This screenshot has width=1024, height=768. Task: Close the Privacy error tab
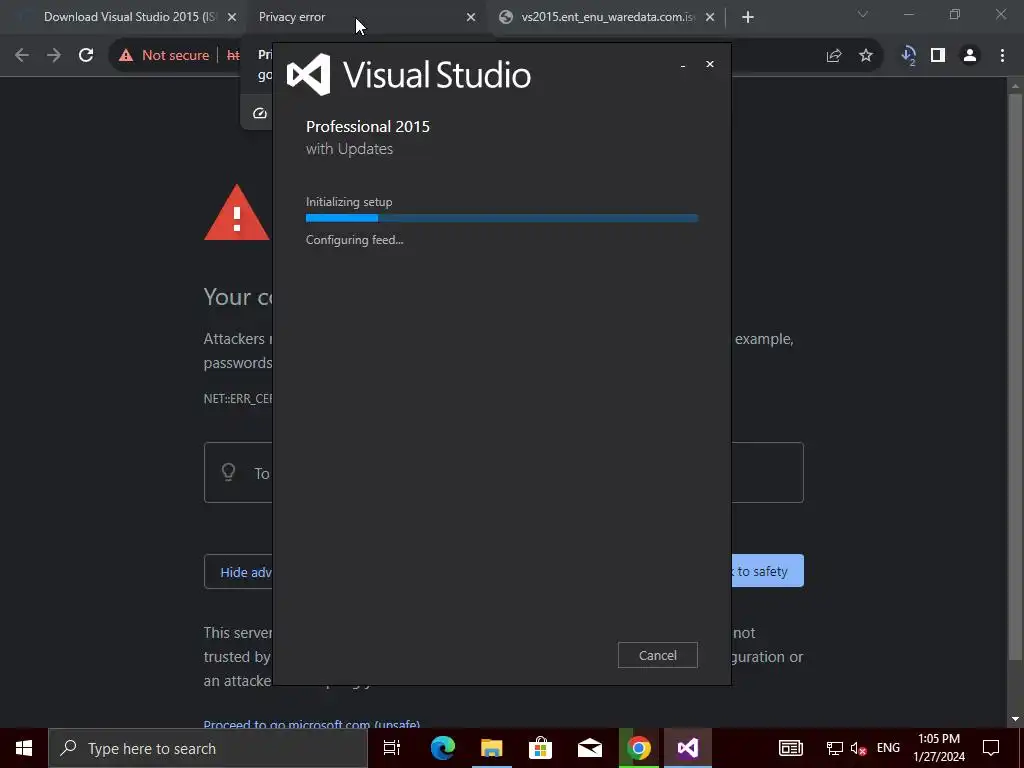click(x=471, y=17)
